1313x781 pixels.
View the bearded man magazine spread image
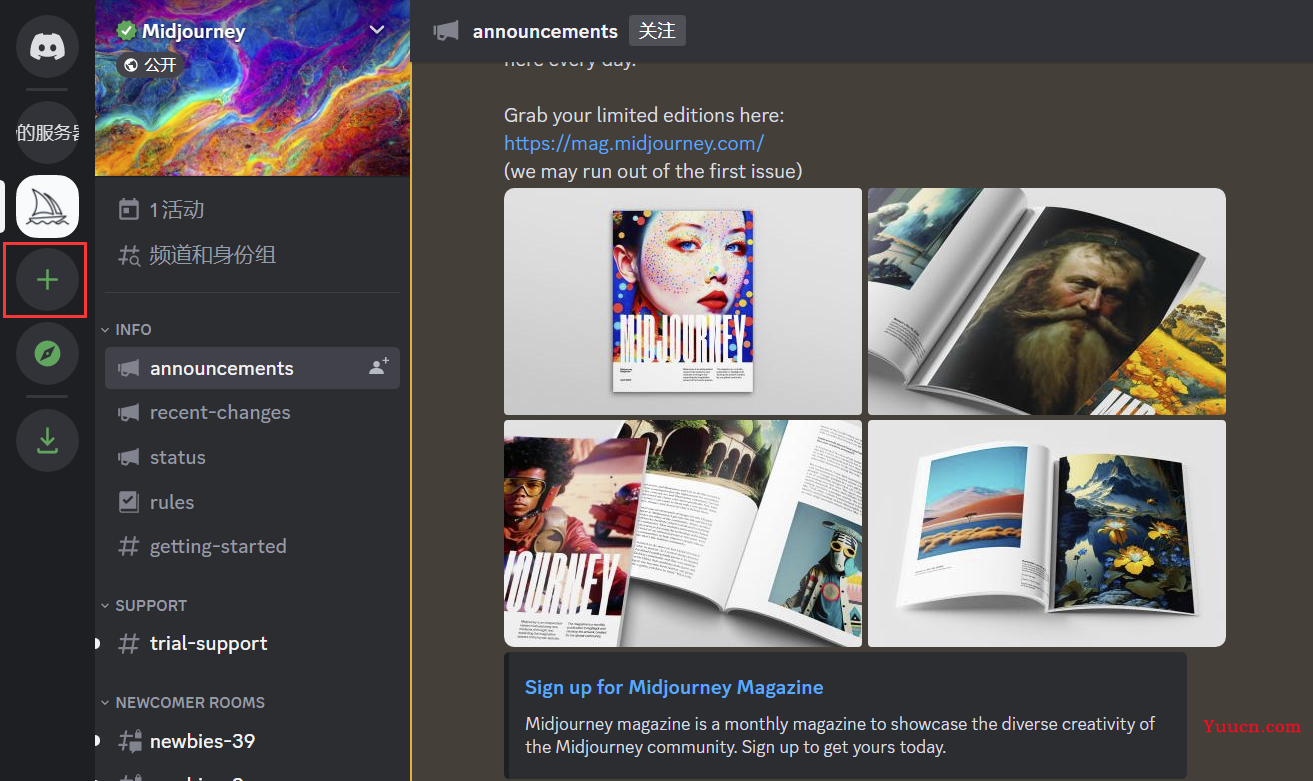(1047, 301)
